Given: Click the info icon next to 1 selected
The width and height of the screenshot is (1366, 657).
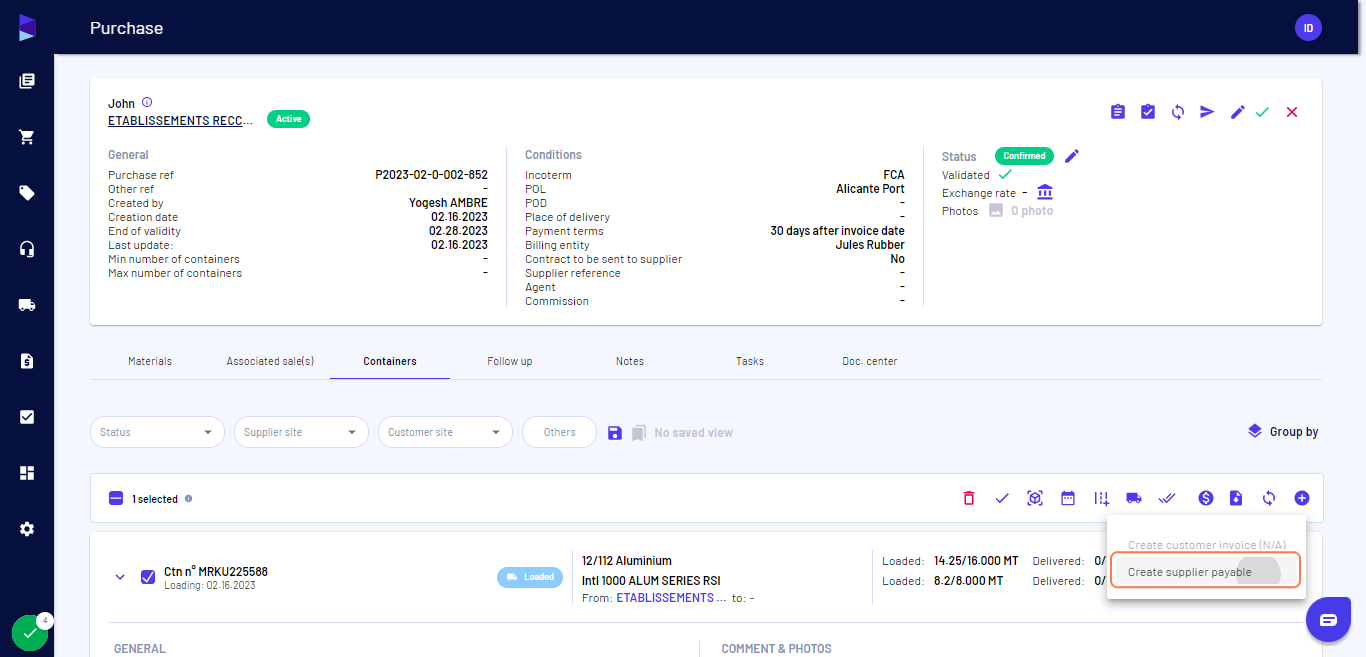Looking at the screenshot, I should 189,498.
